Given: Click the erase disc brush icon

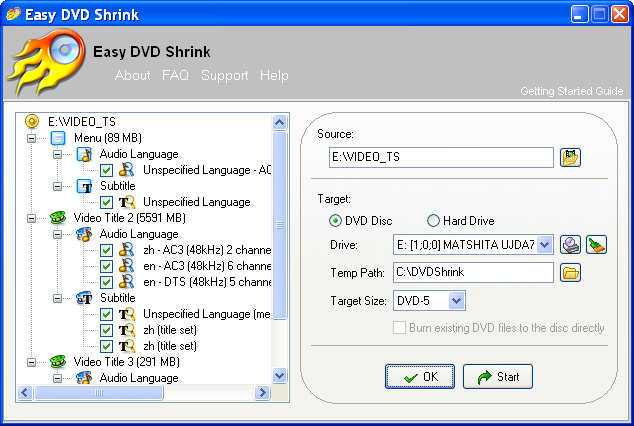Looking at the screenshot, I should (596, 245).
